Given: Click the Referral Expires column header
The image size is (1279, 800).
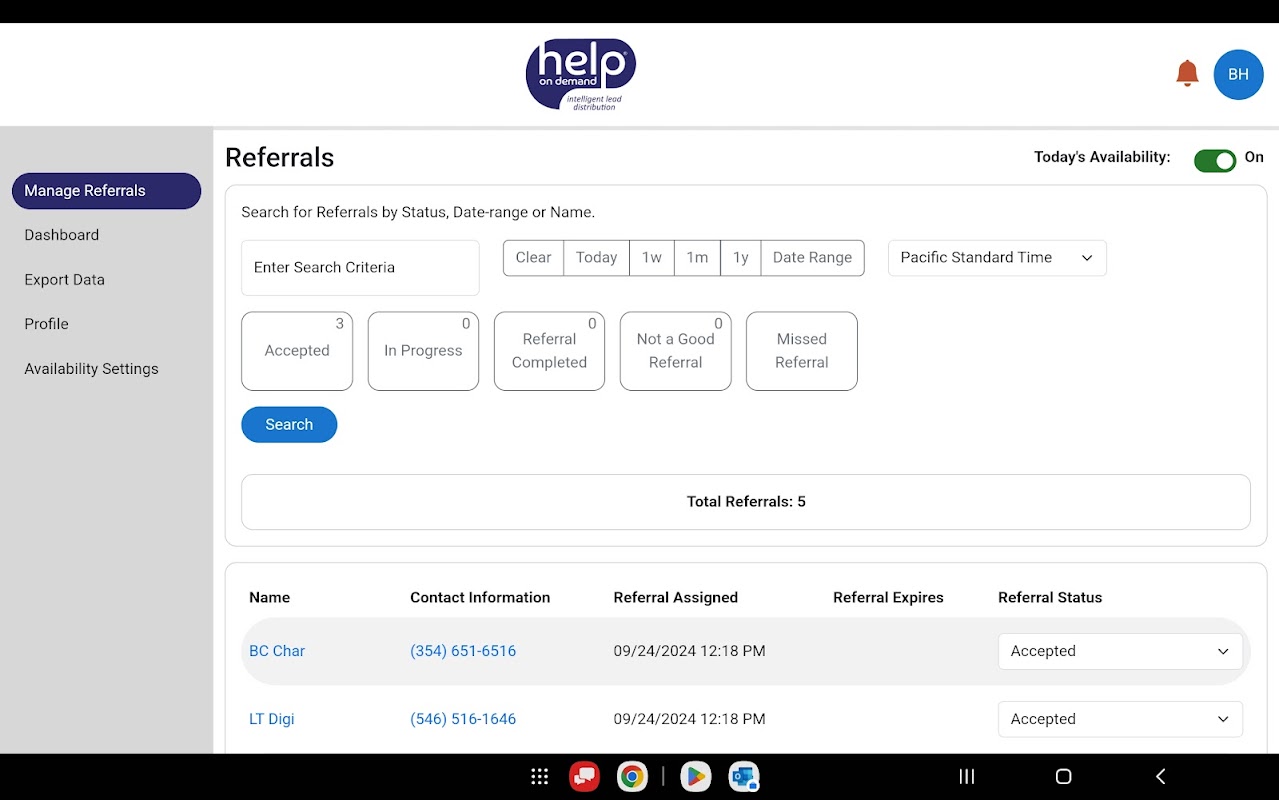Looking at the screenshot, I should (888, 598).
